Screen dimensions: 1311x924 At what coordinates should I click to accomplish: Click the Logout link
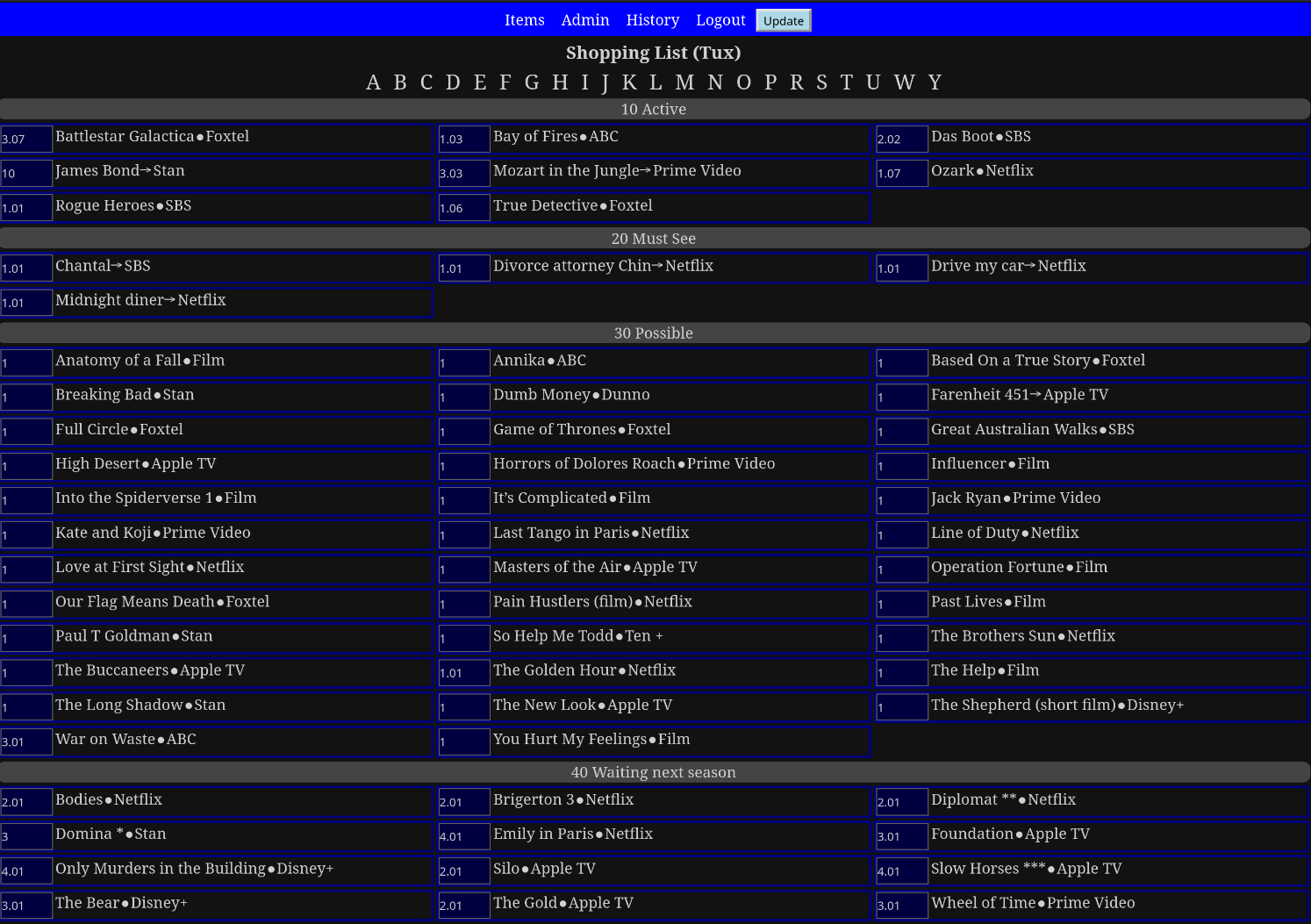720,20
